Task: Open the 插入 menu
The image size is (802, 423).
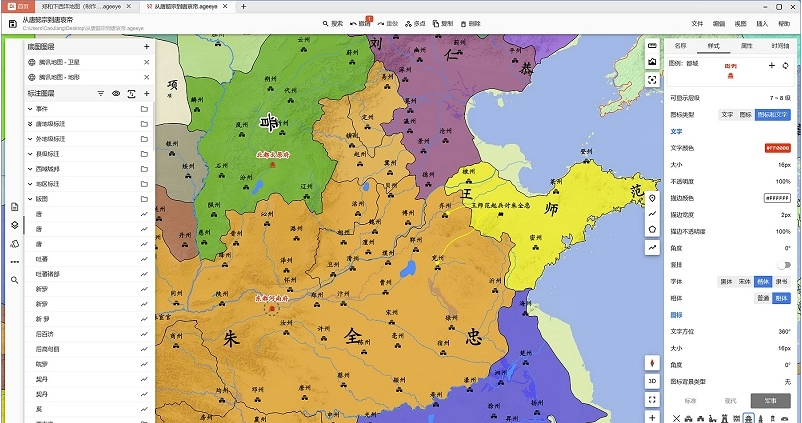Action: 762,24
